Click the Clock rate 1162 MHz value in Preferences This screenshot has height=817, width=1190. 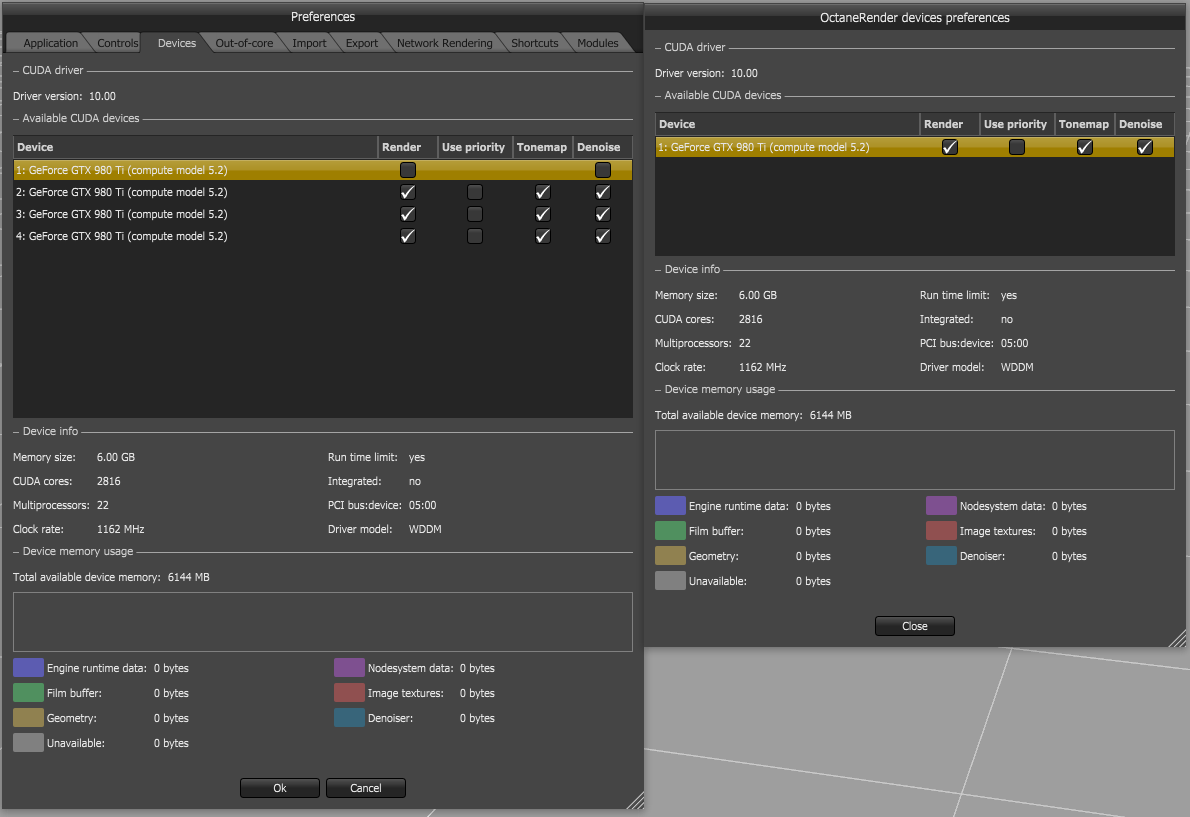[x=121, y=529]
